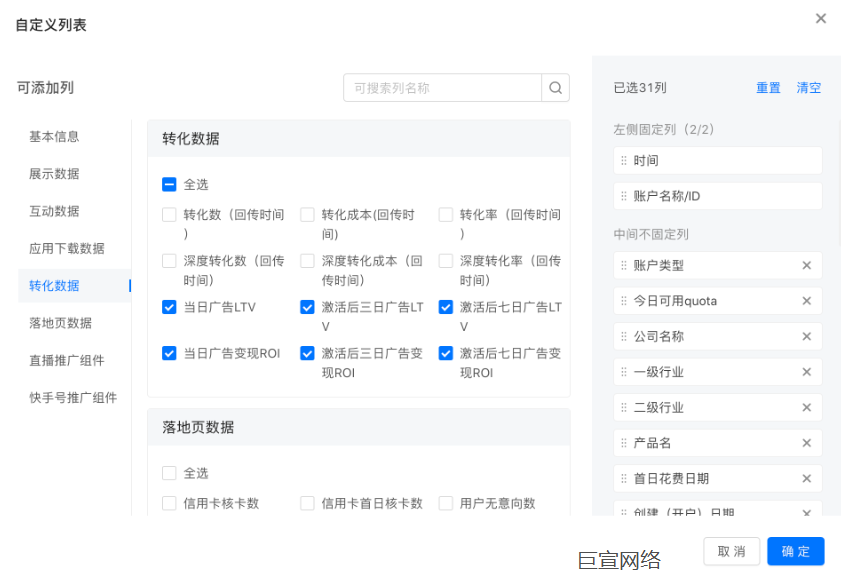
Task: Confirm with 确定 button
Action: (795, 551)
